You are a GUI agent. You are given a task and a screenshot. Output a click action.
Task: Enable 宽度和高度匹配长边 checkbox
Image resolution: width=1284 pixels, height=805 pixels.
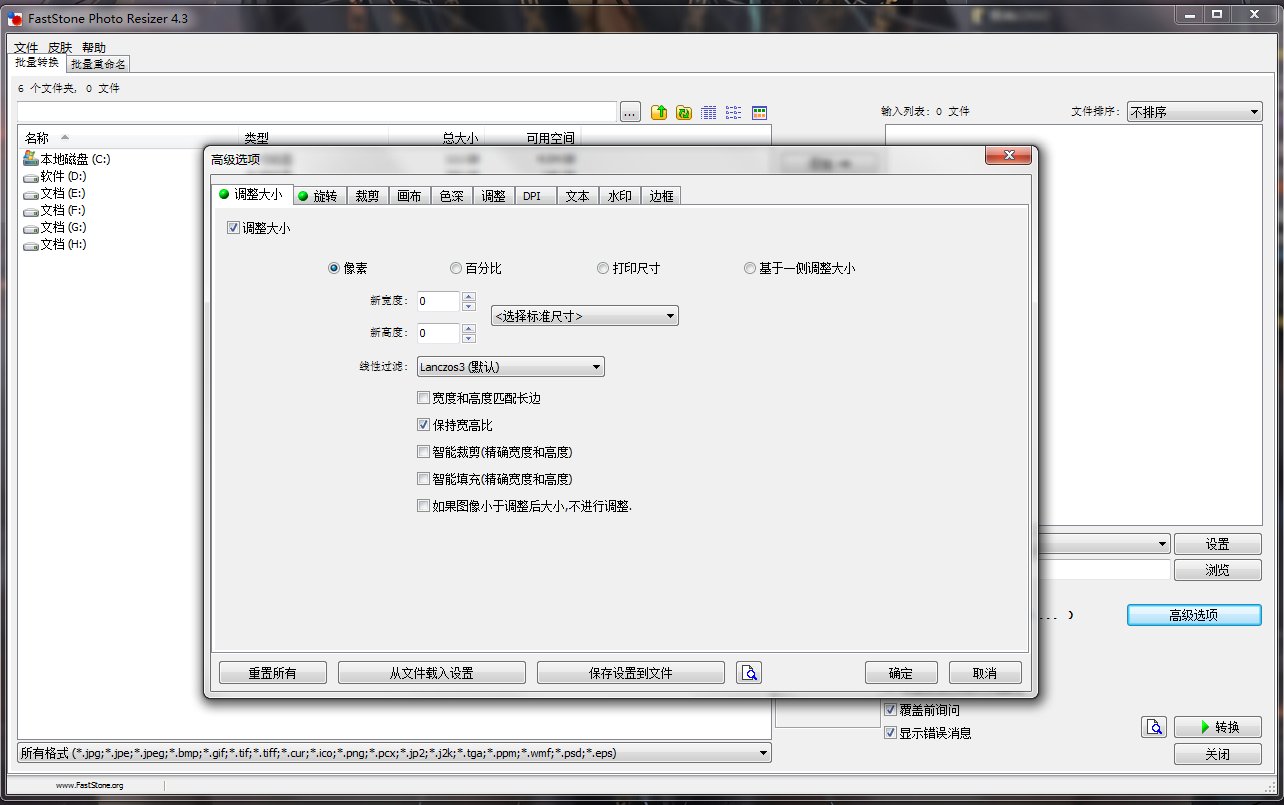423,398
